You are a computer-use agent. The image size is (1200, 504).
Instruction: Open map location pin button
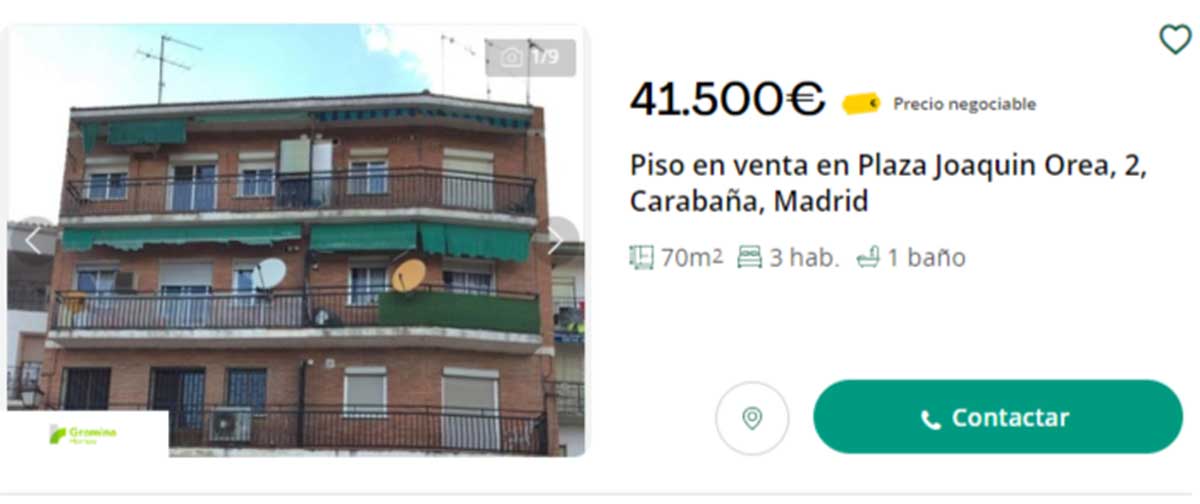752,418
